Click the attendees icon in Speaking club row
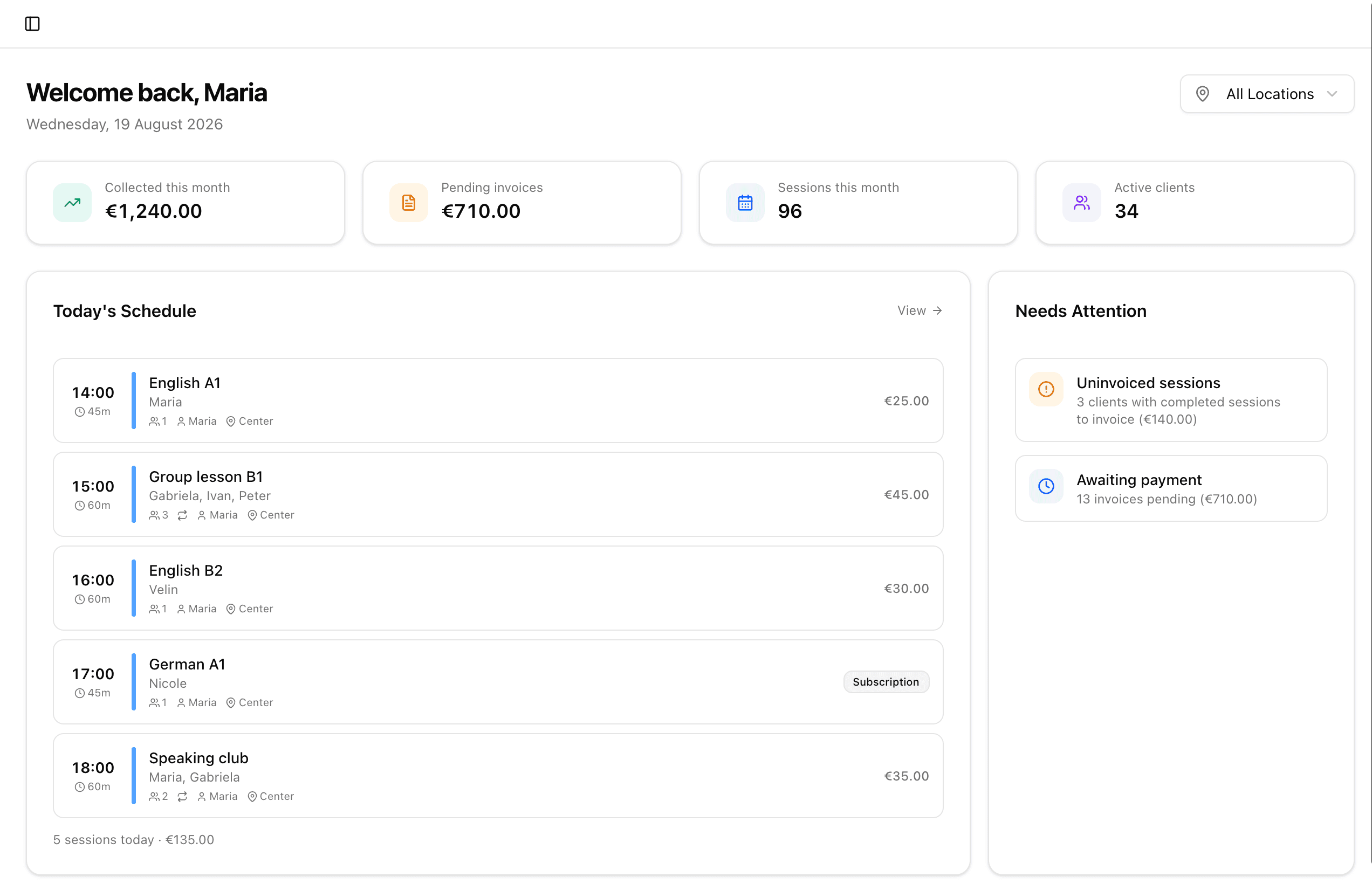Screen dimensions: 1372x884 tap(154, 797)
